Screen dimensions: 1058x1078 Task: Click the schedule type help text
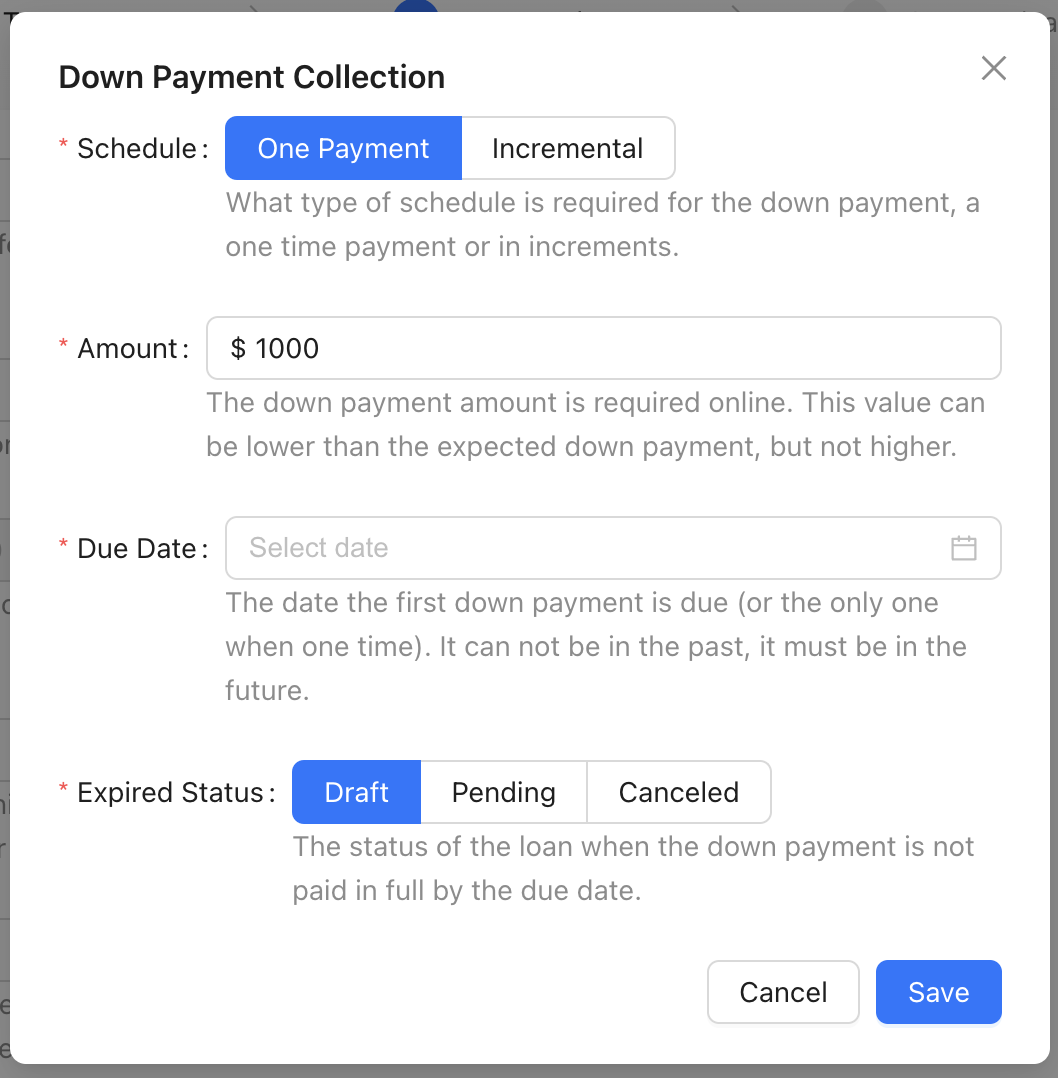pos(603,225)
